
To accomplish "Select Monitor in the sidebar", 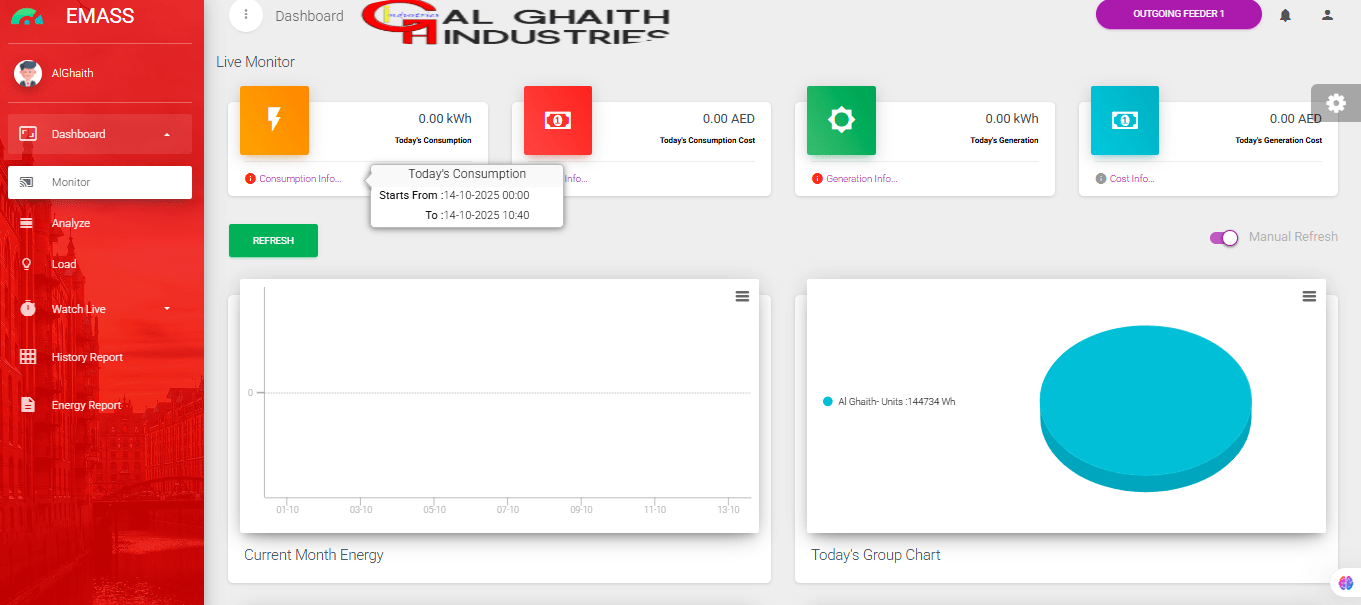I will click(x=100, y=182).
